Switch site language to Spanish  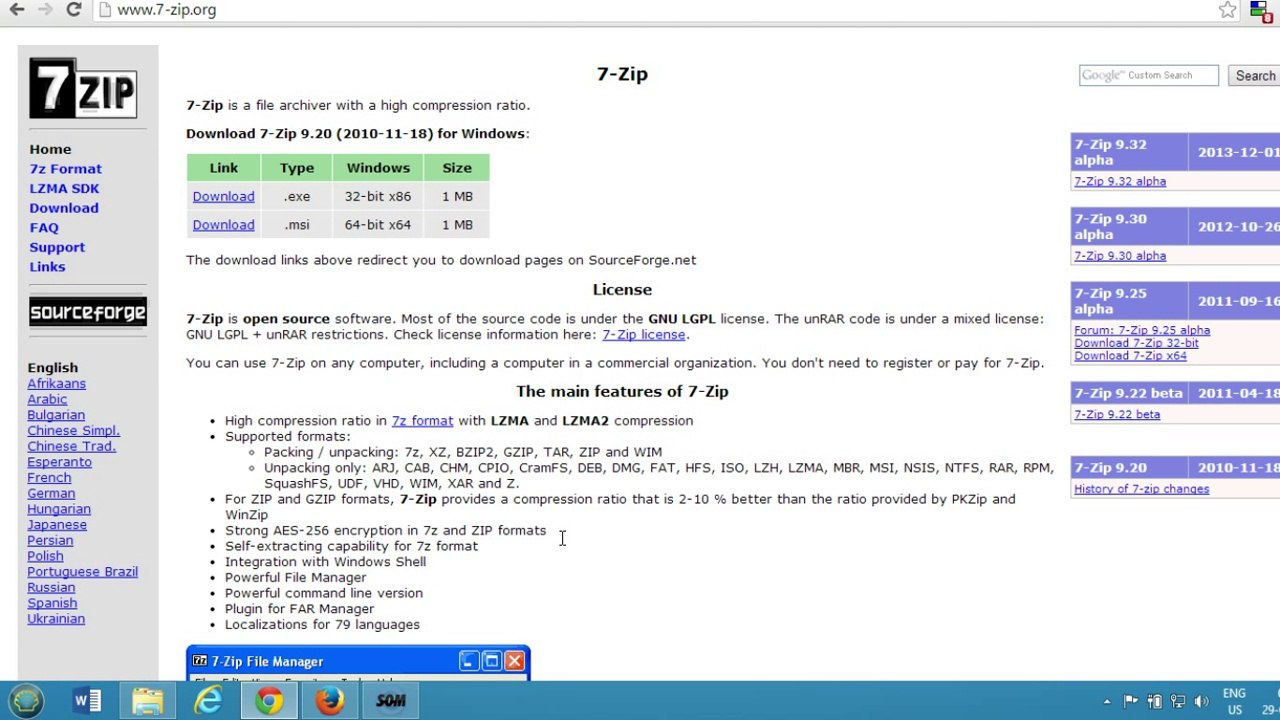click(53, 603)
